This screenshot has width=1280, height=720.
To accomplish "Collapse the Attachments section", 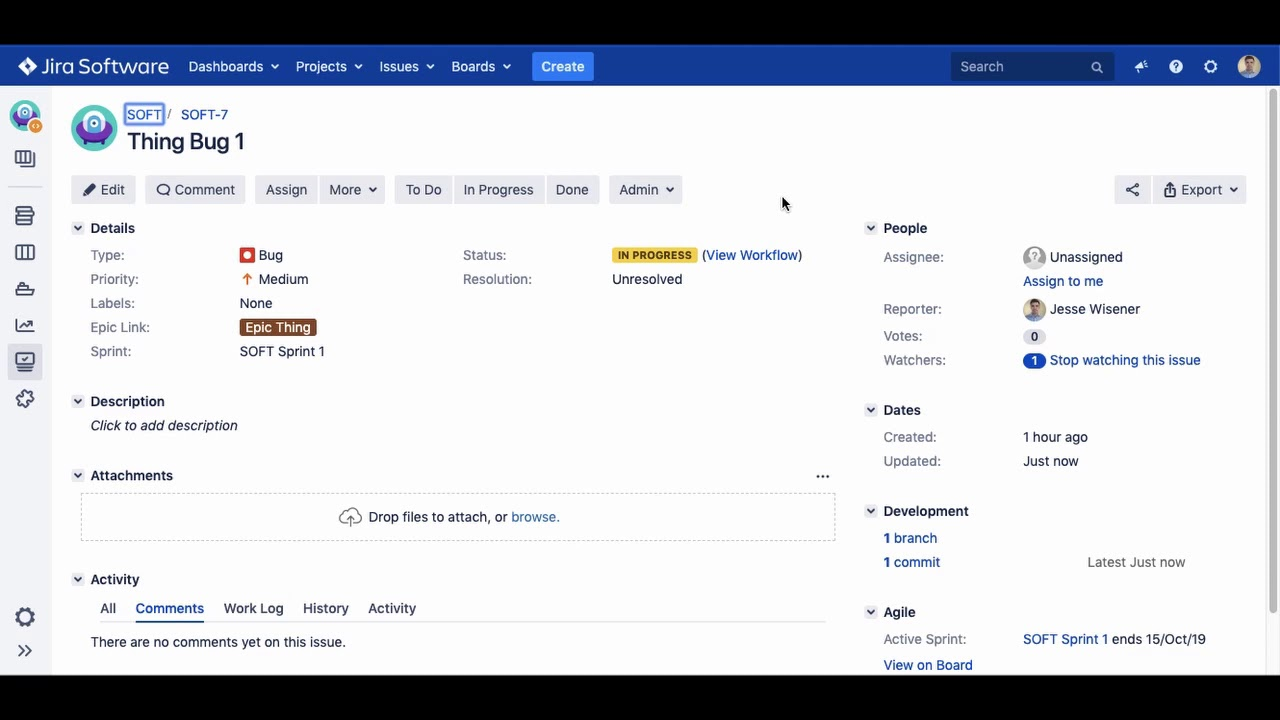I will (78, 476).
